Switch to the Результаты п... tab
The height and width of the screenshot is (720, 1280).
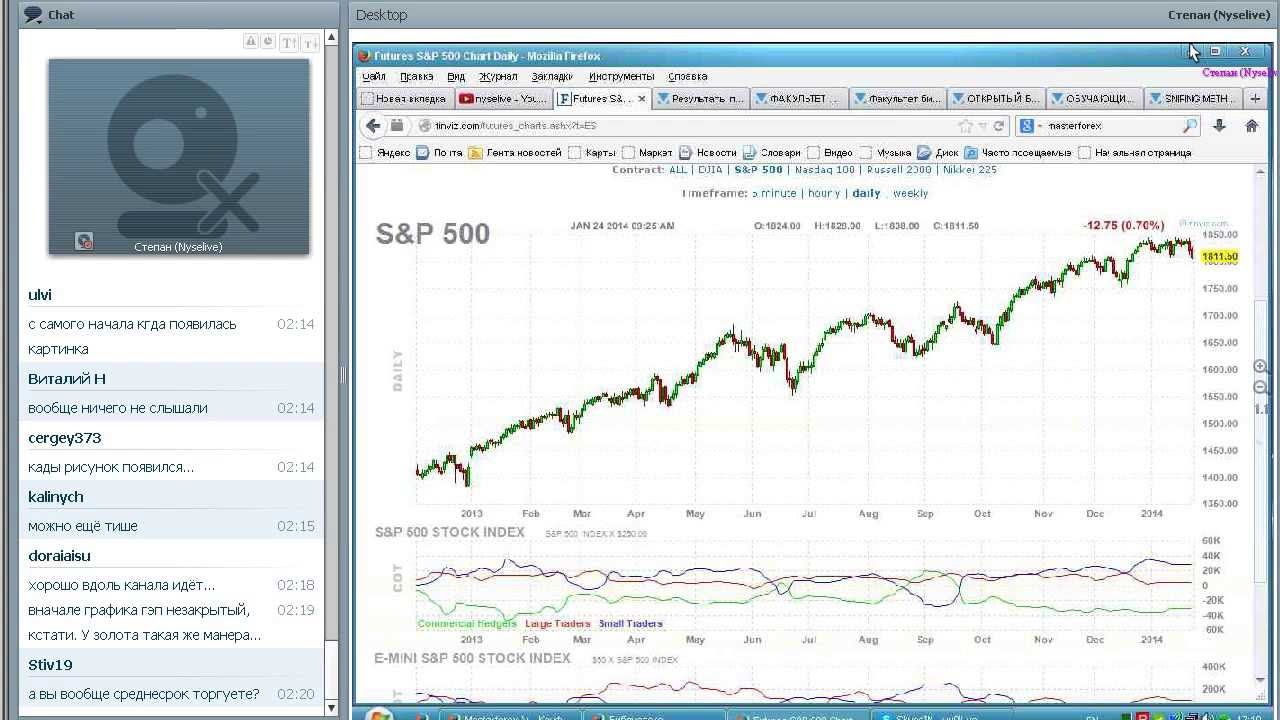point(700,99)
